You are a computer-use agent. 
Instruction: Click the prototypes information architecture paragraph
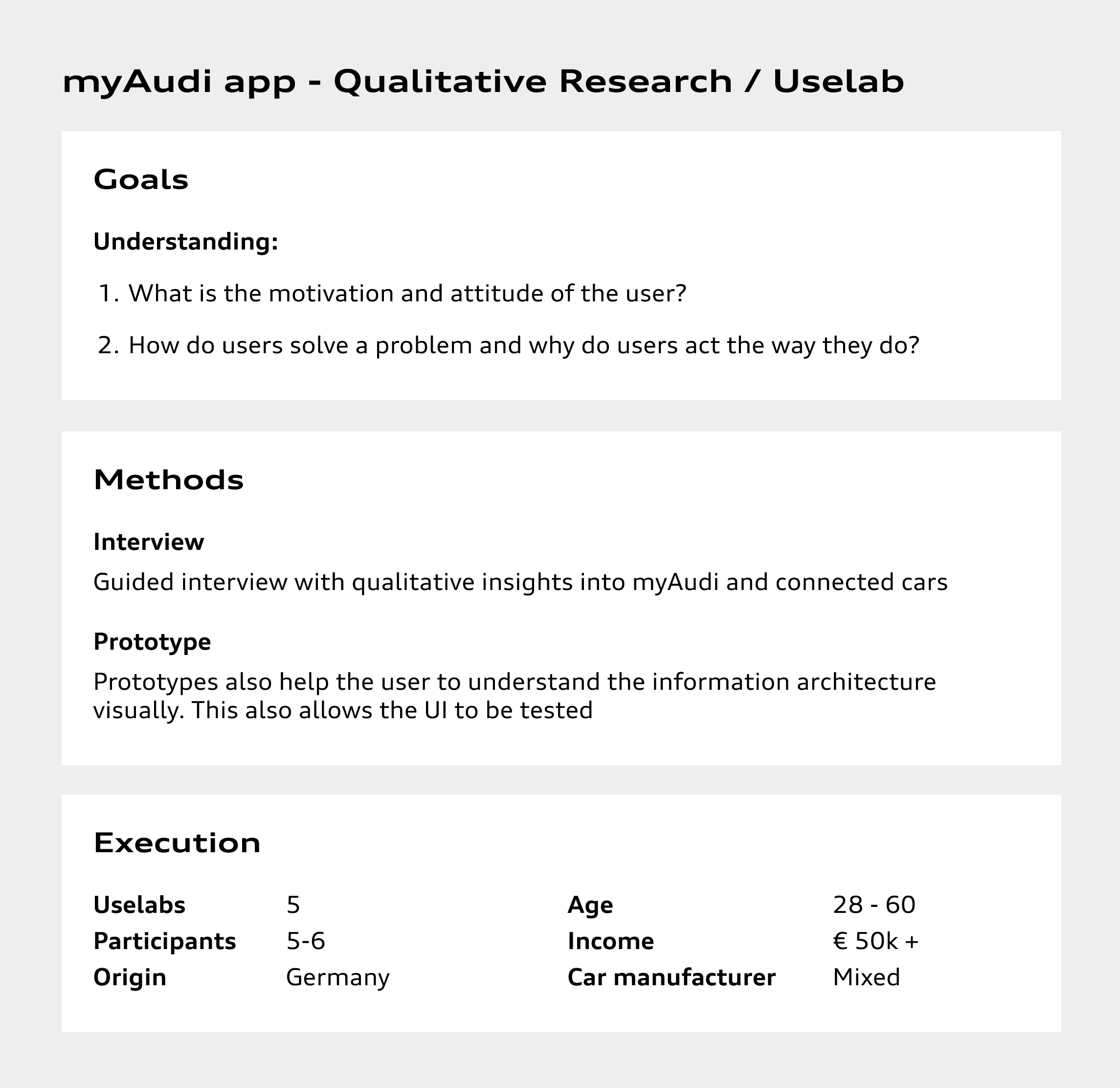click(515, 696)
